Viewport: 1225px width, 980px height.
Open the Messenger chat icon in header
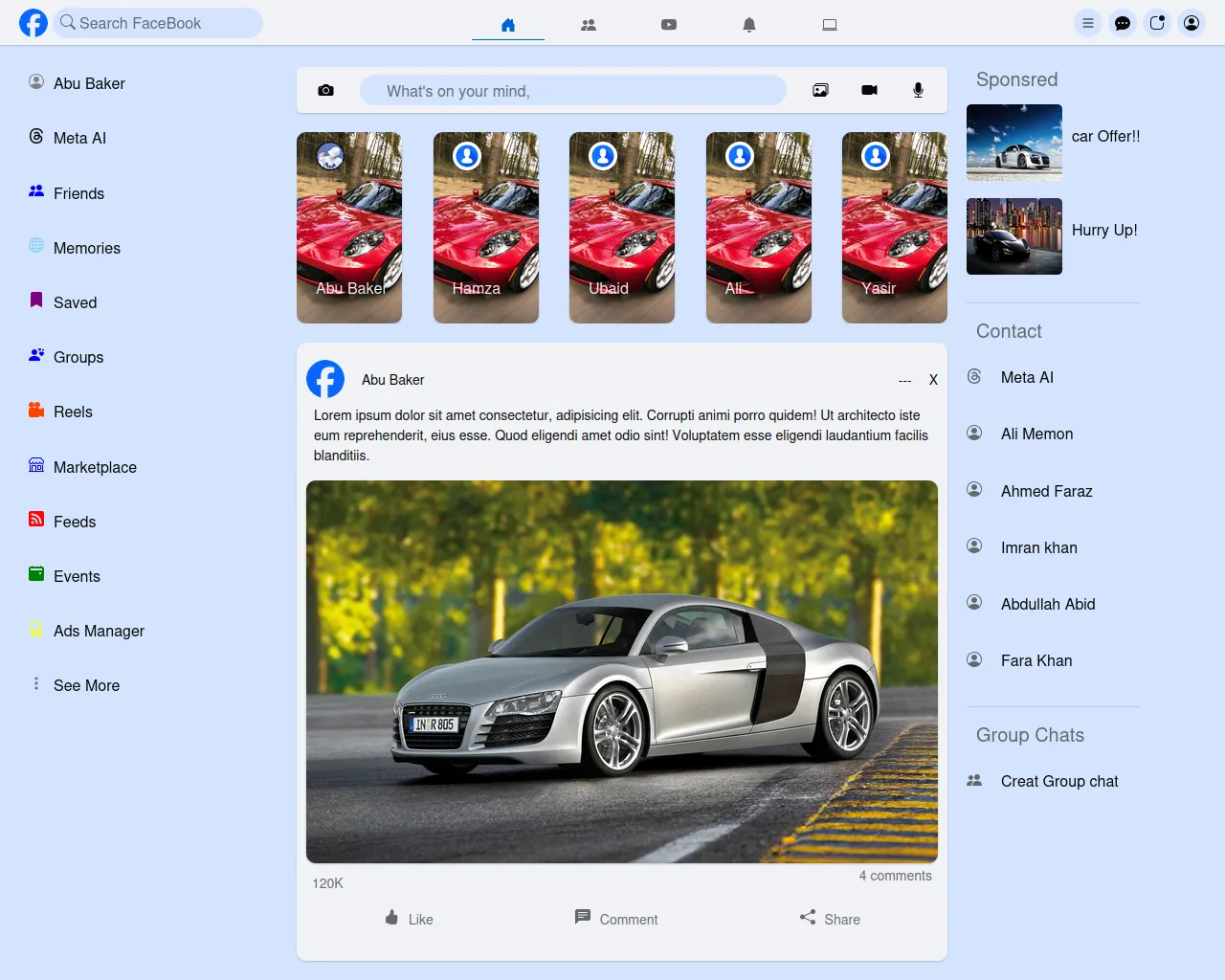click(1123, 23)
